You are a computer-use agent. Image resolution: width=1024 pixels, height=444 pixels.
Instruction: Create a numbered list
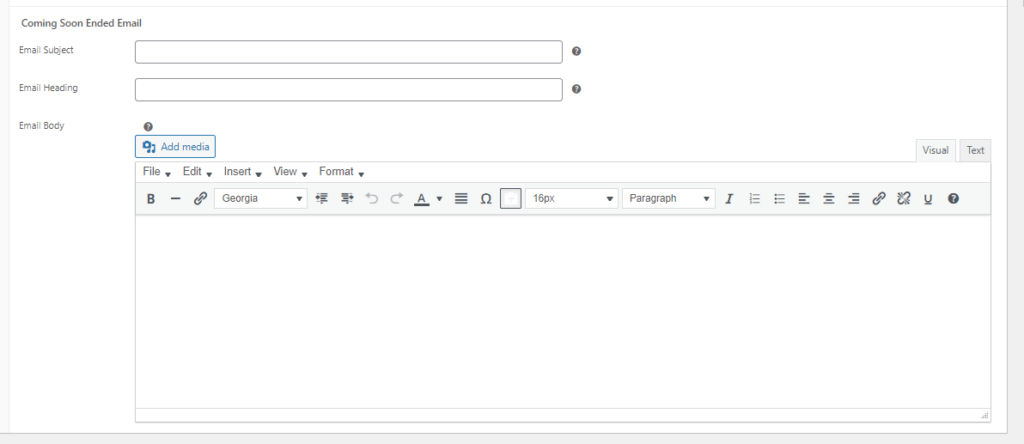coord(754,198)
